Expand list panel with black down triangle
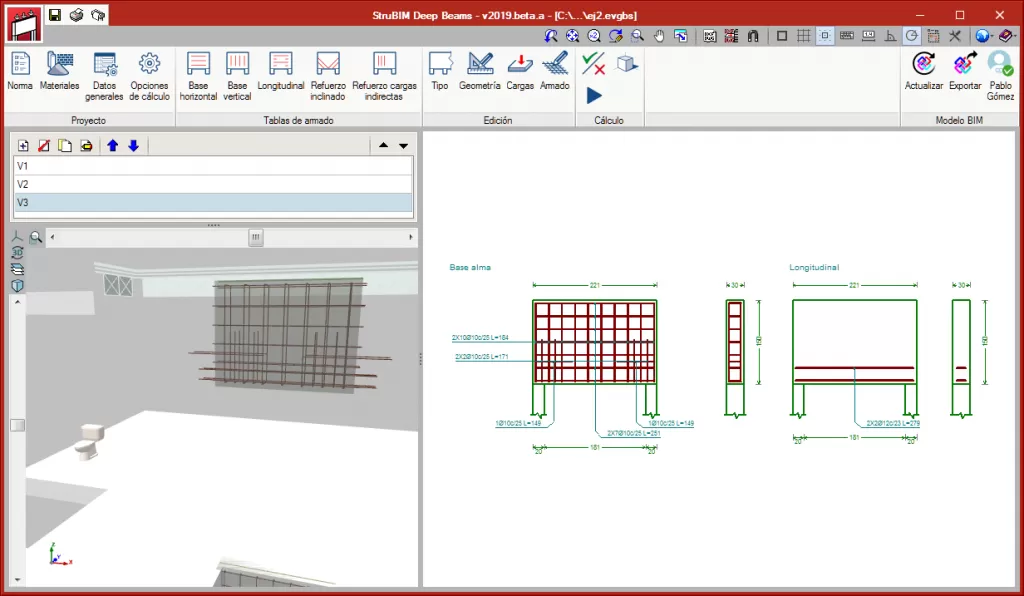This screenshot has width=1024, height=596. tap(403, 146)
